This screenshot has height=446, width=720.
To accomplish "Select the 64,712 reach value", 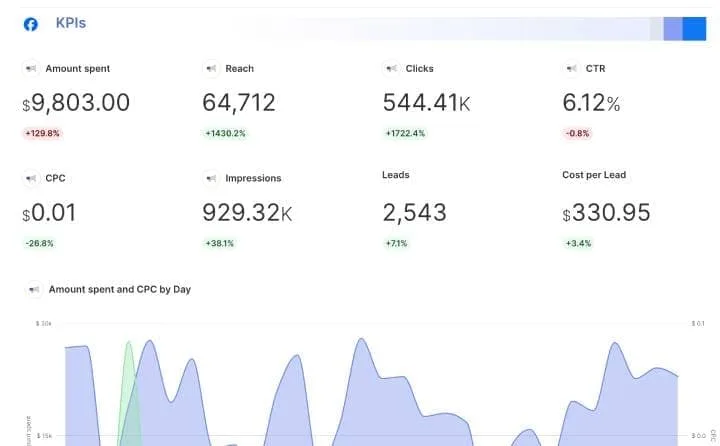I will [x=239, y=102].
